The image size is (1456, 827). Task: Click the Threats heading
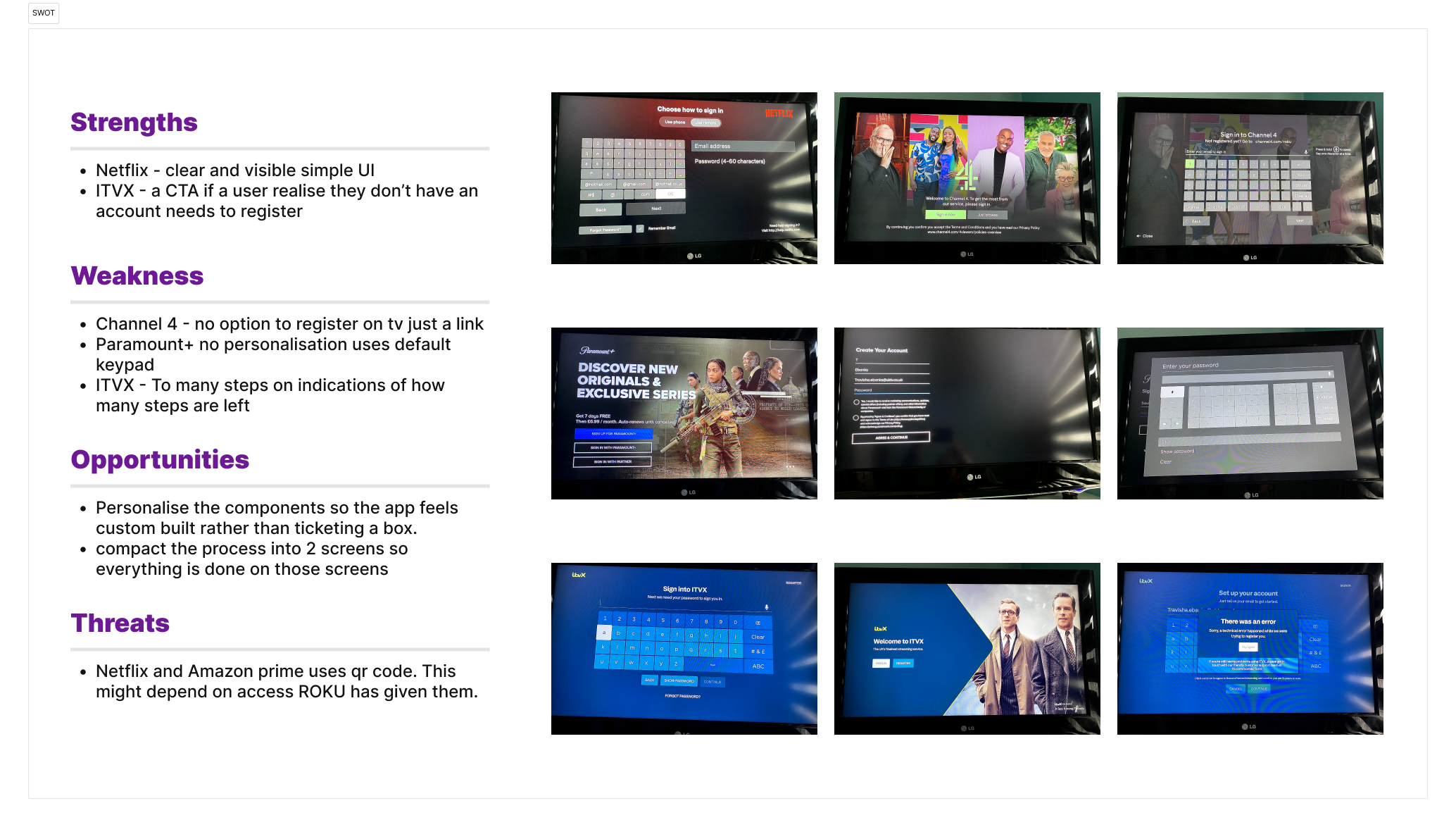(x=120, y=623)
